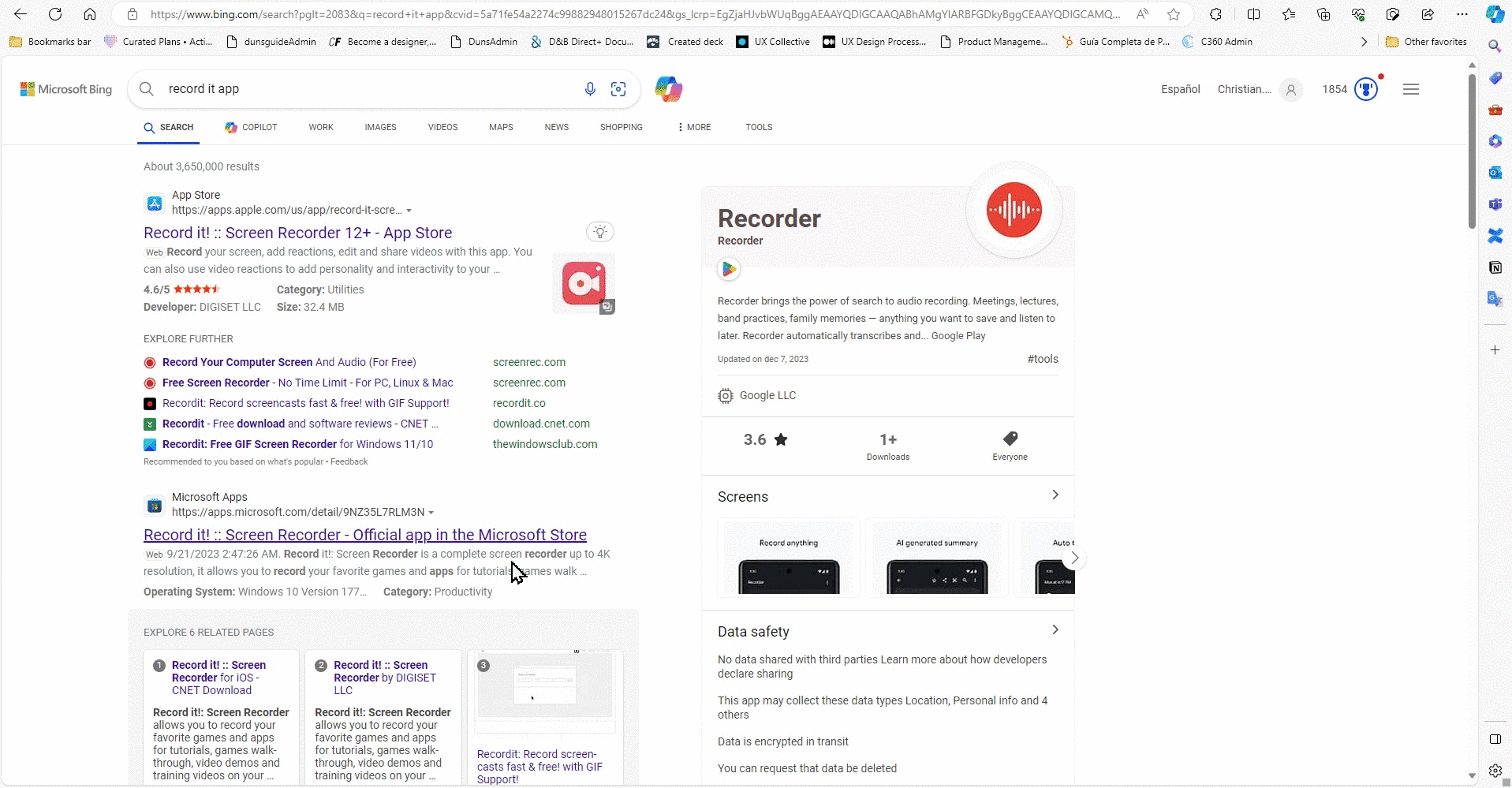Click the Google Play icon in the Recorder card
1512x788 pixels.
point(729,269)
